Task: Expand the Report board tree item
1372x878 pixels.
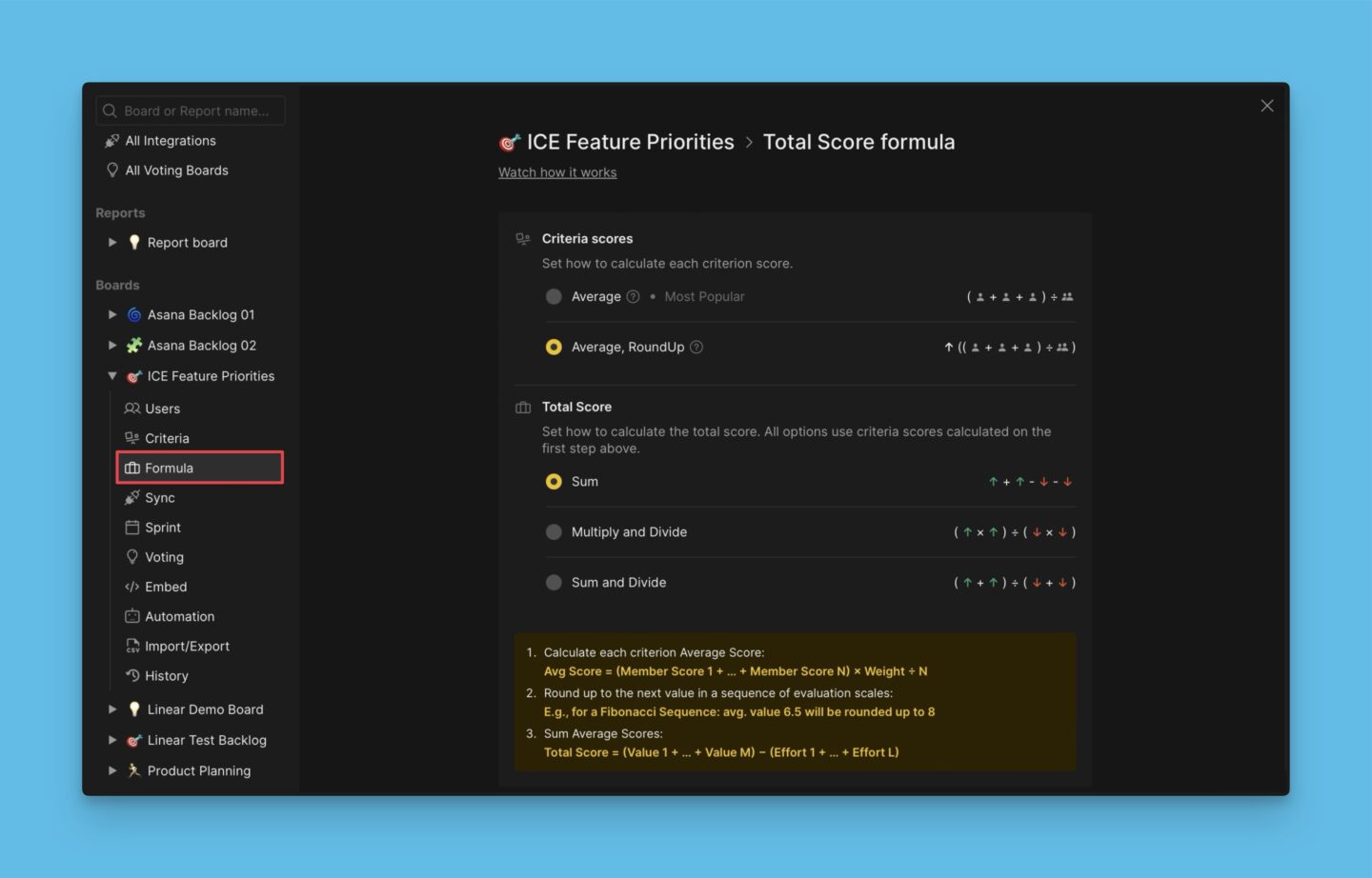Action: click(x=112, y=243)
